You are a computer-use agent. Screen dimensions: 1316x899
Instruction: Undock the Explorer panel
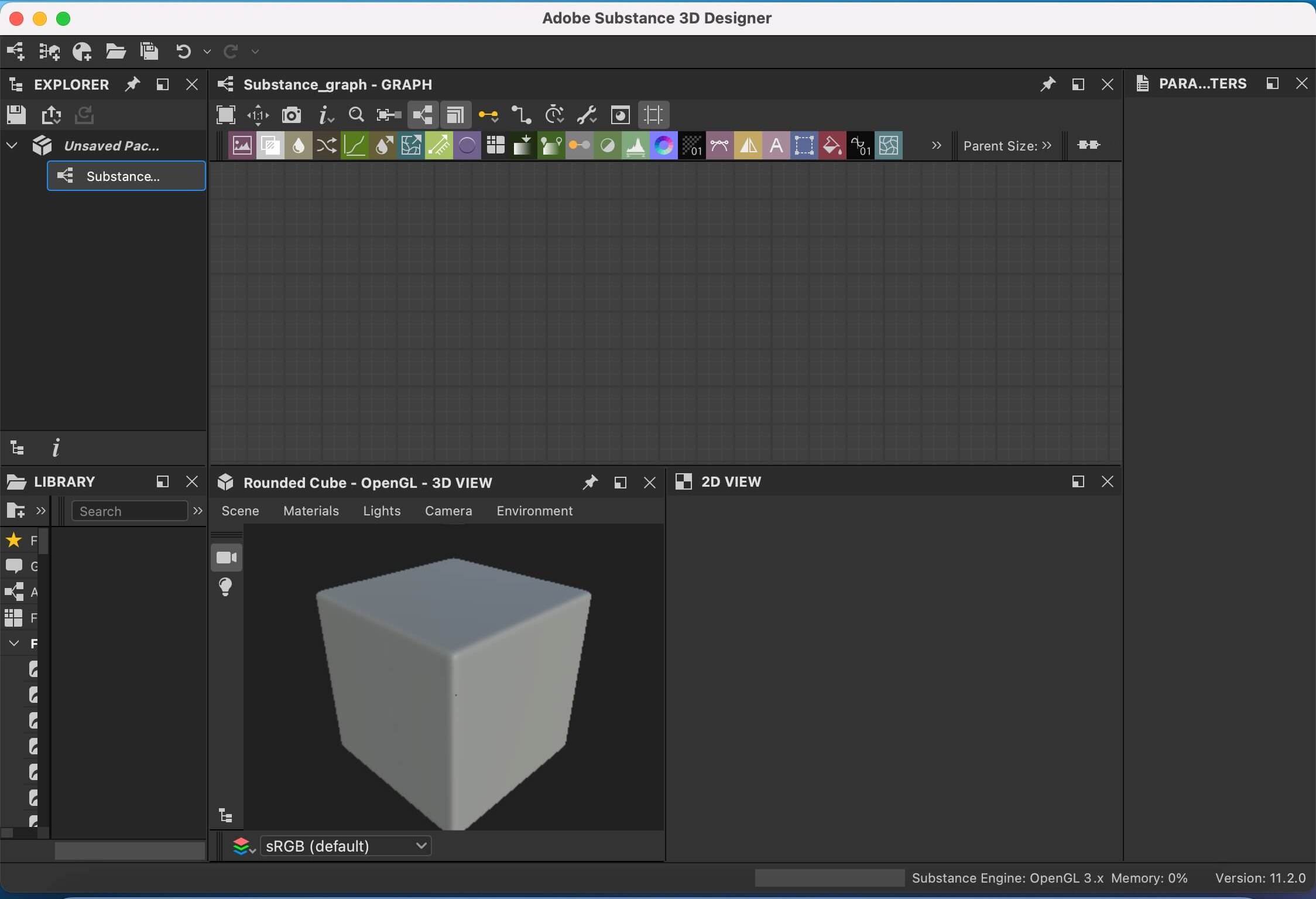pos(163,84)
